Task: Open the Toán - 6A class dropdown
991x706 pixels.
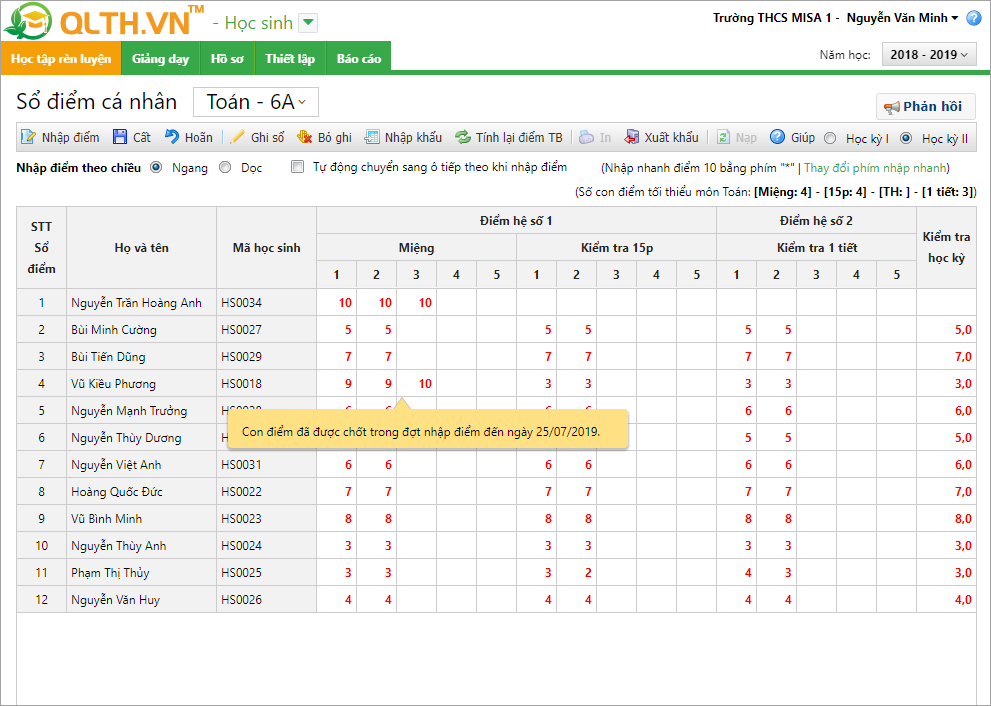Action: [255, 102]
